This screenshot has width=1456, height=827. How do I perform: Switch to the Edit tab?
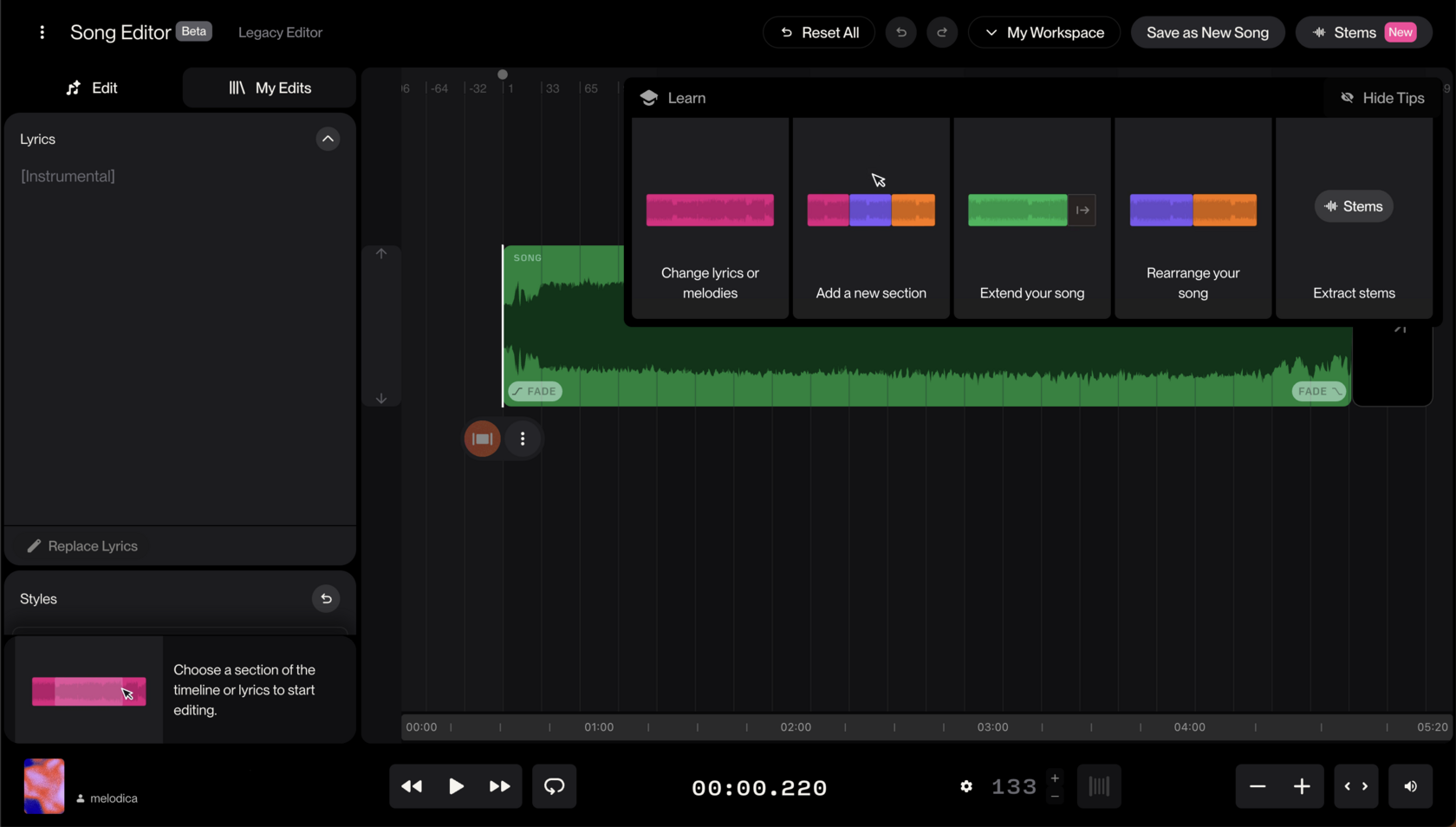92,88
